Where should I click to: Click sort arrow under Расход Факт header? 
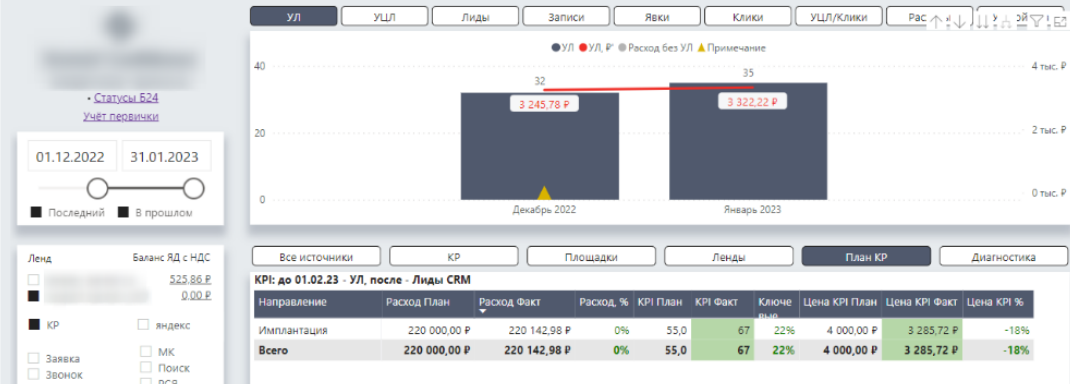tap(483, 312)
